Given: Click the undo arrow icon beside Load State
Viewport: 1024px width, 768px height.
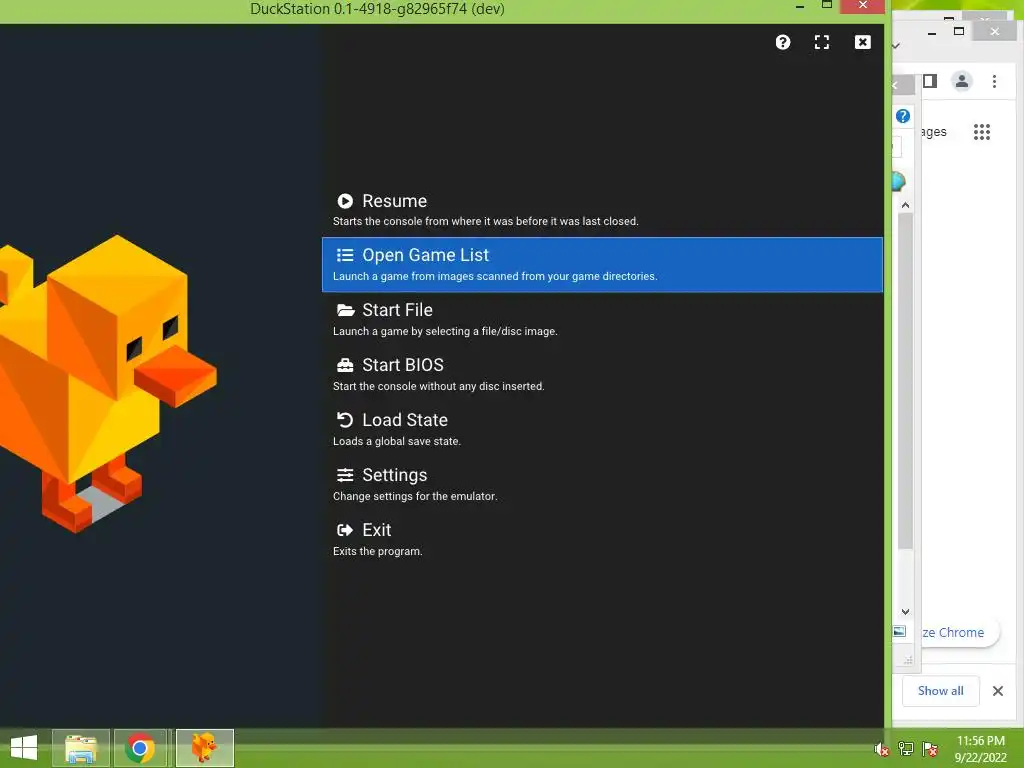Looking at the screenshot, I should tap(345, 420).
